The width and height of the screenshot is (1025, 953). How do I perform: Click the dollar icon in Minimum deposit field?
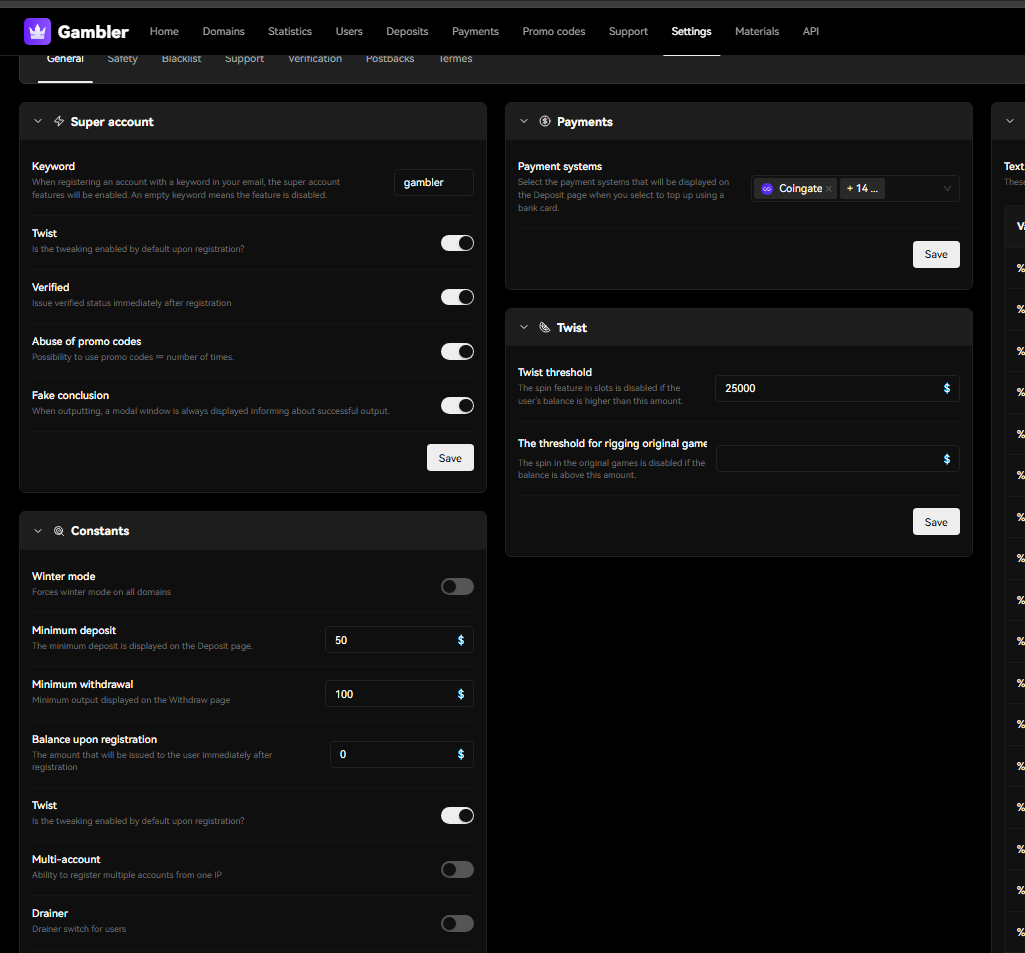pyautogui.click(x=460, y=640)
